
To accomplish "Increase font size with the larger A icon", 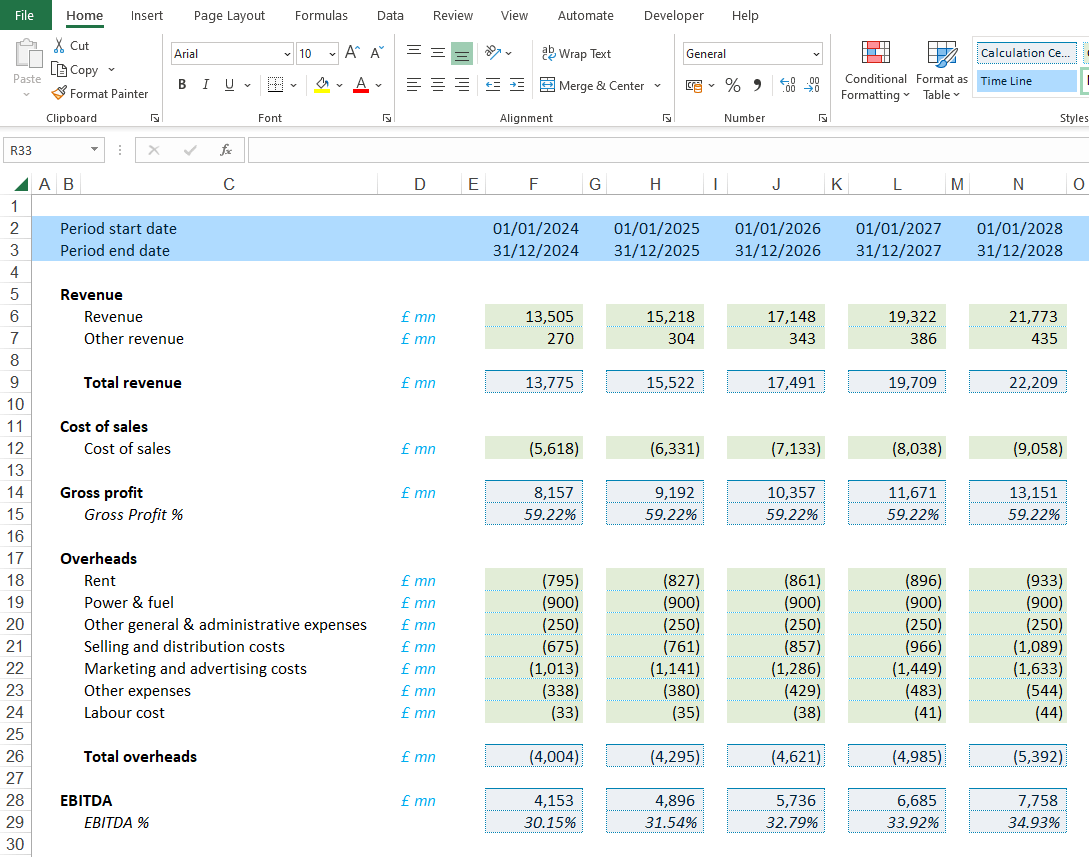I will click(352, 53).
